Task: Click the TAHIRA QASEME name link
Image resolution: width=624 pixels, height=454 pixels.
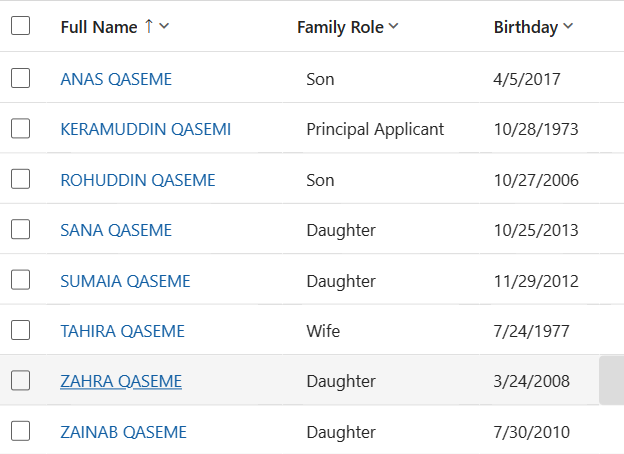Action: tap(123, 331)
